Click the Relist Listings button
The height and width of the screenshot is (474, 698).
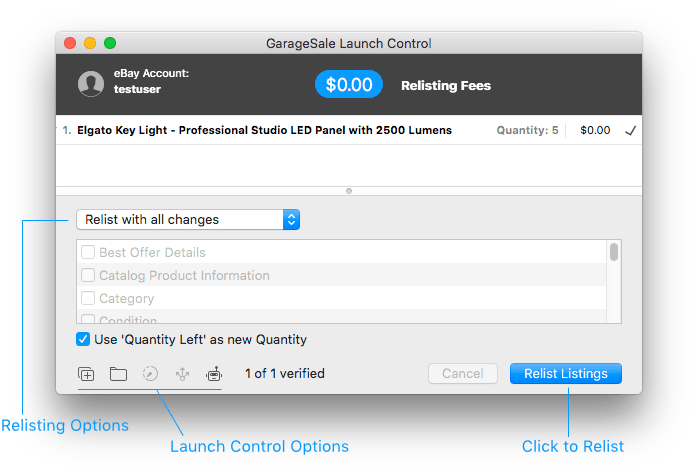565,374
